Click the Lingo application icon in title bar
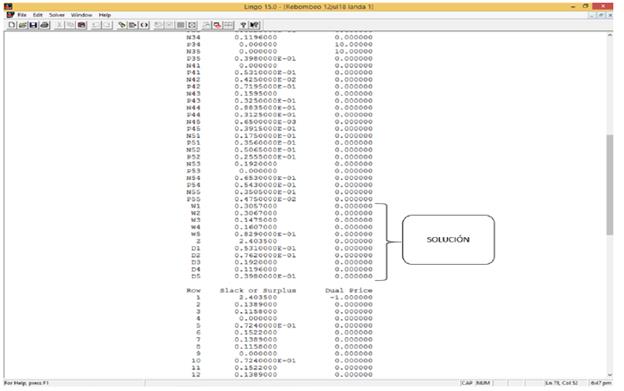The width and height of the screenshot is (624, 391). tap(8, 6)
